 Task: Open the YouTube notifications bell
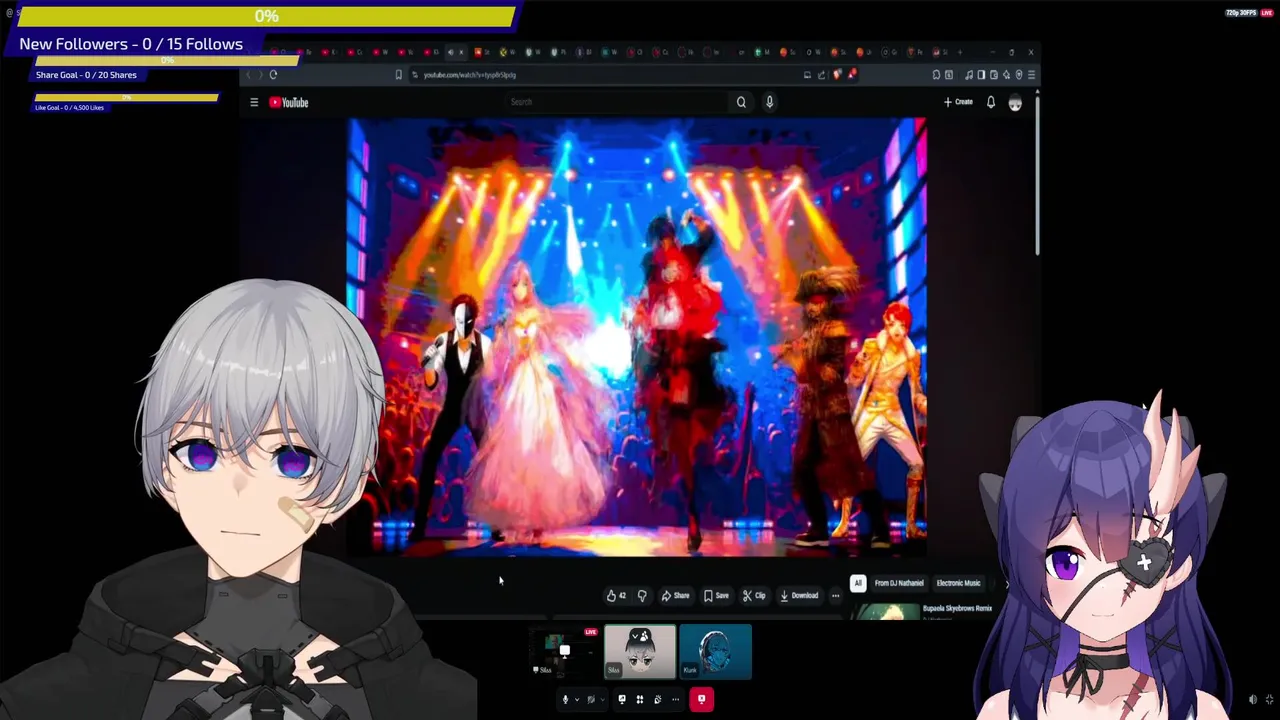tap(991, 102)
